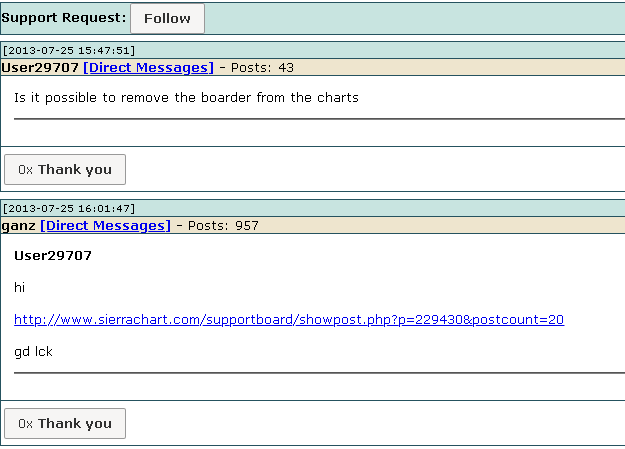625x449 pixels.
Task: Click bold User29707 inside ganz's reply
Action: (53, 255)
